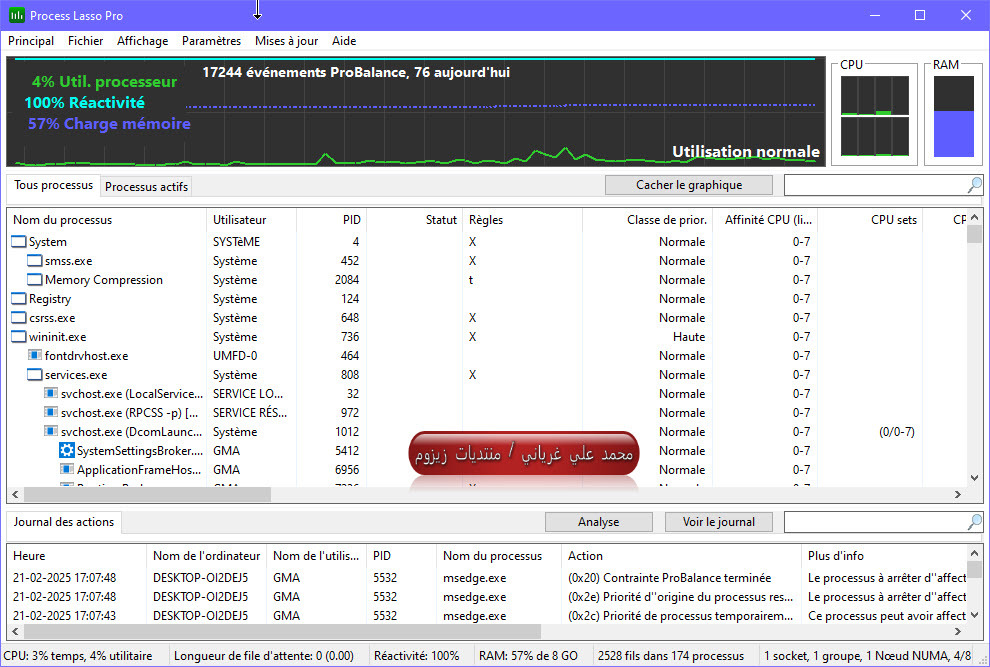
Task: Click the svchost.exe (RPCSS -p) row icon
Action: tap(51, 412)
